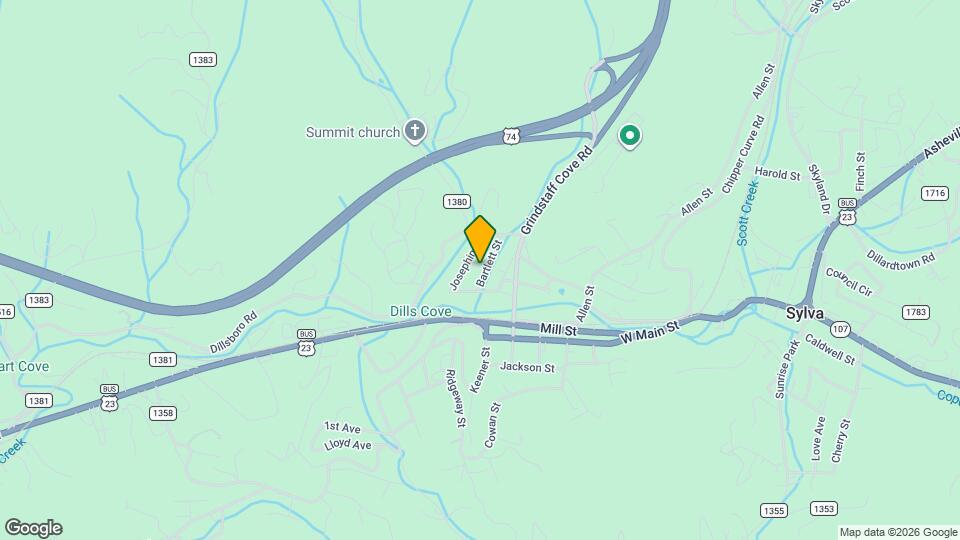Click the route 1716 shield
960x540 pixels.
click(934, 193)
